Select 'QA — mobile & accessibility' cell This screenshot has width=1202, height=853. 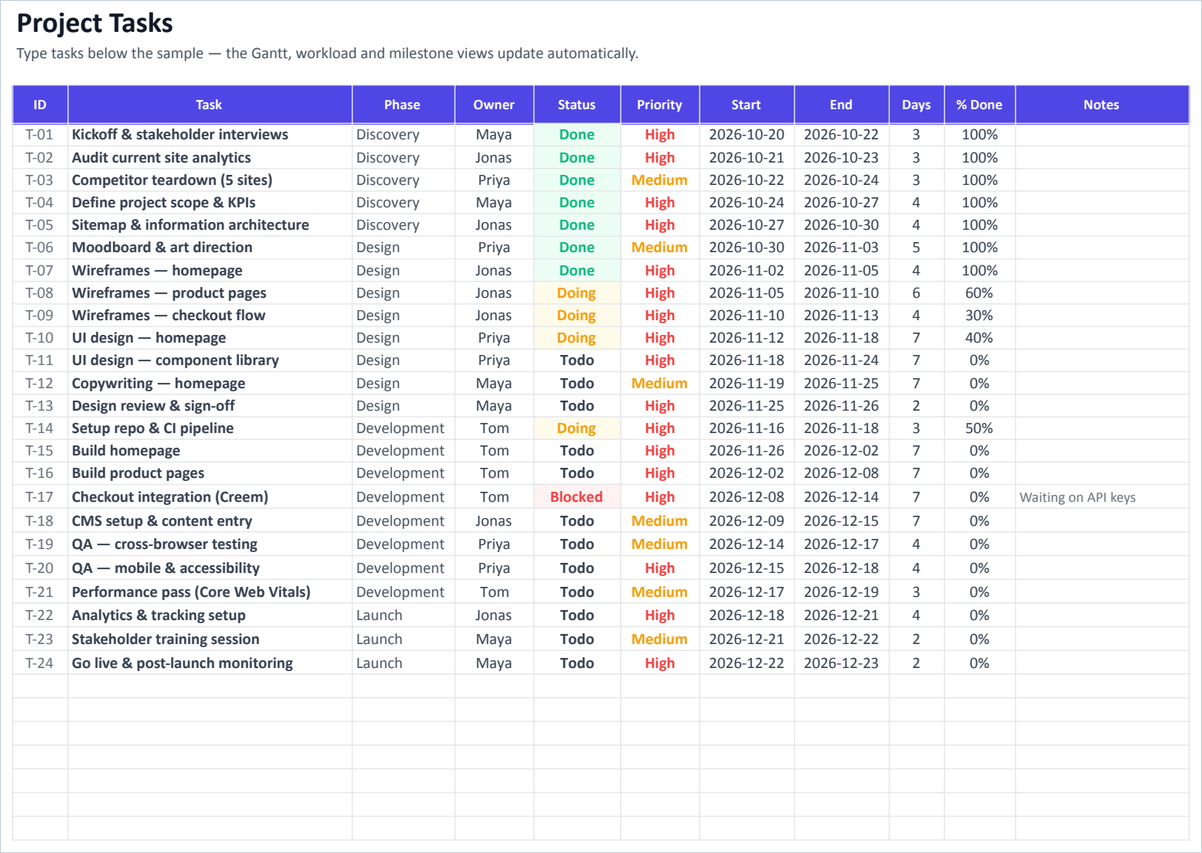pyautogui.click(x=210, y=568)
